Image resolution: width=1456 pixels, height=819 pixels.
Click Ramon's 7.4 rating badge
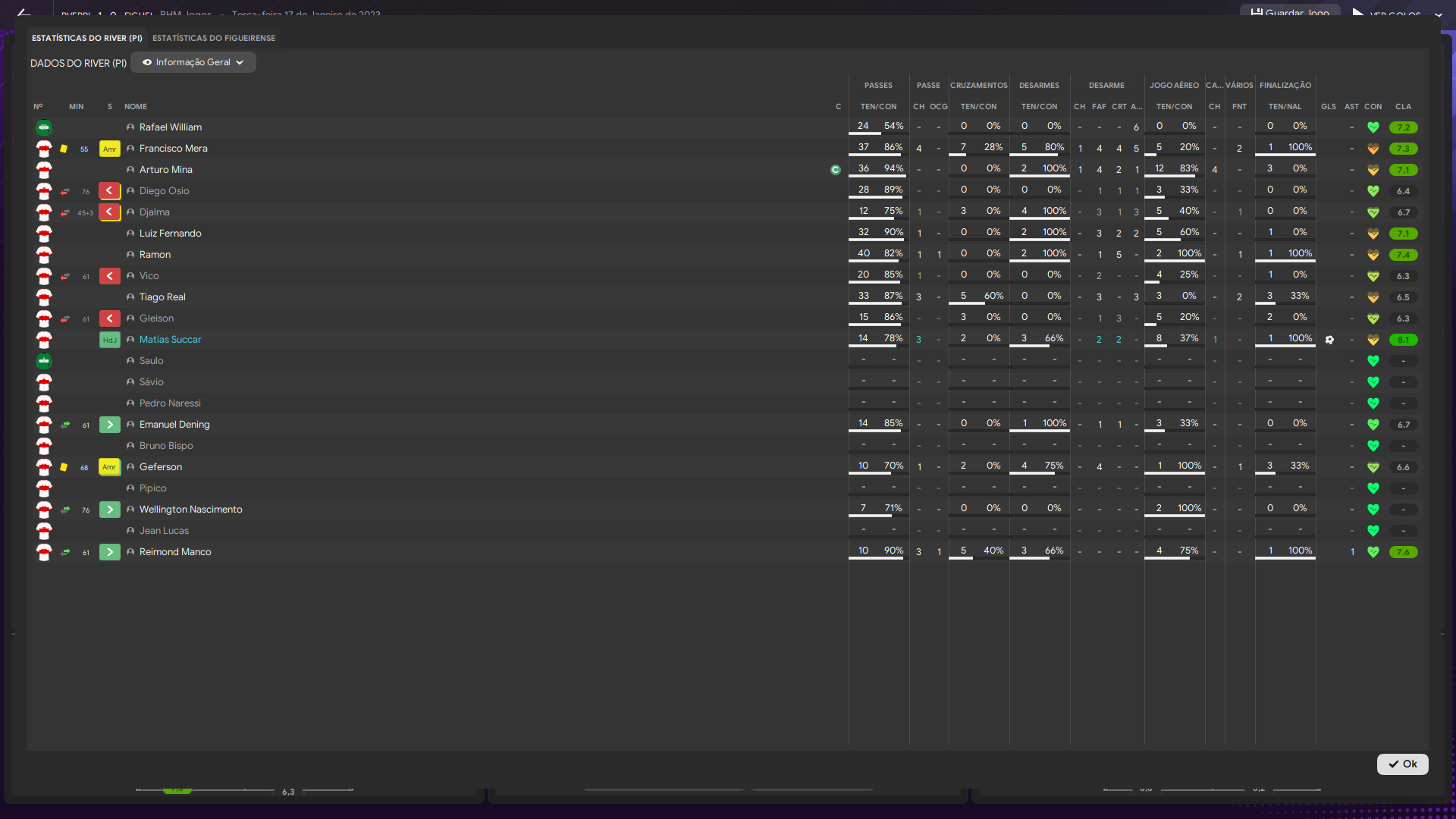click(x=1404, y=255)
